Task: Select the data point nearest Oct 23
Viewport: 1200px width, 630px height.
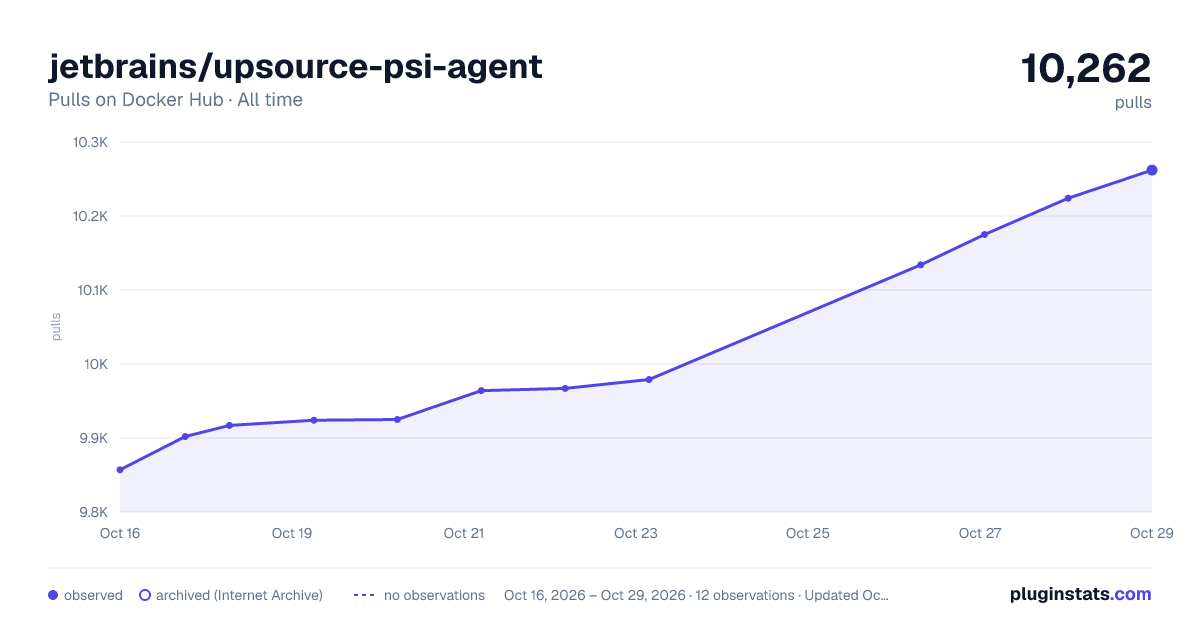Action: (649, 380)
